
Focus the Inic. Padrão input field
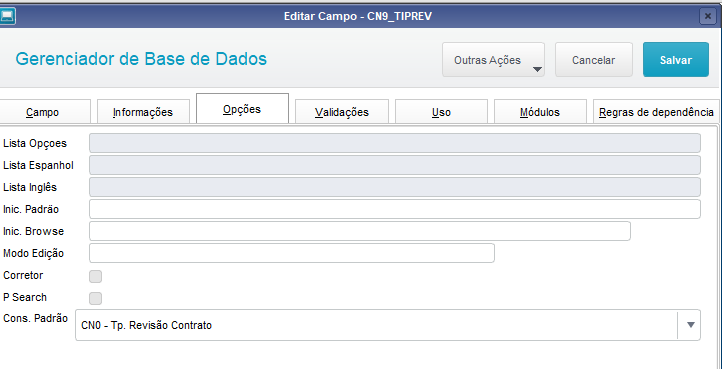coord(395,209)
